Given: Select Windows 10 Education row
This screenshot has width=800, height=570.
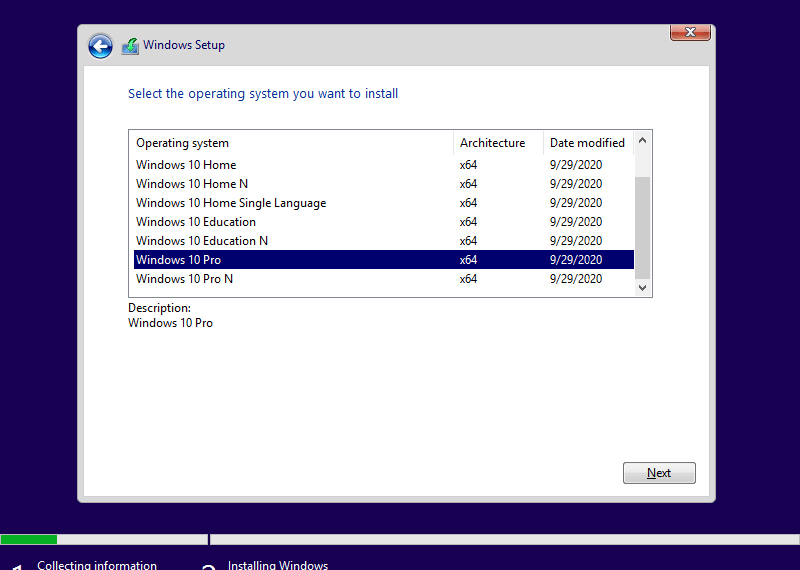Looking at the screenshot, I should pos(384,221).
